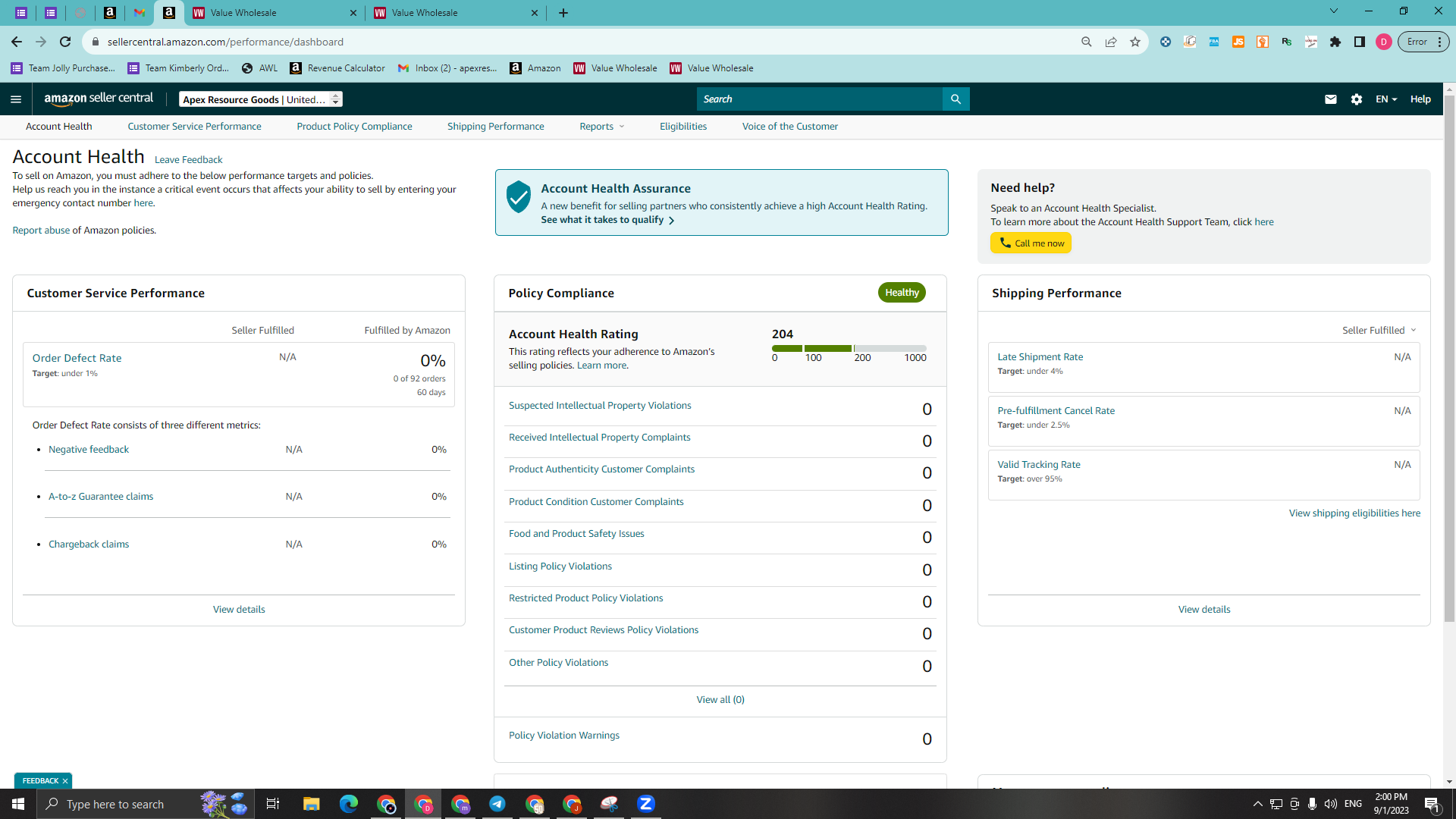
Task: Open the Windows Start menu
Action: [18, 804]
